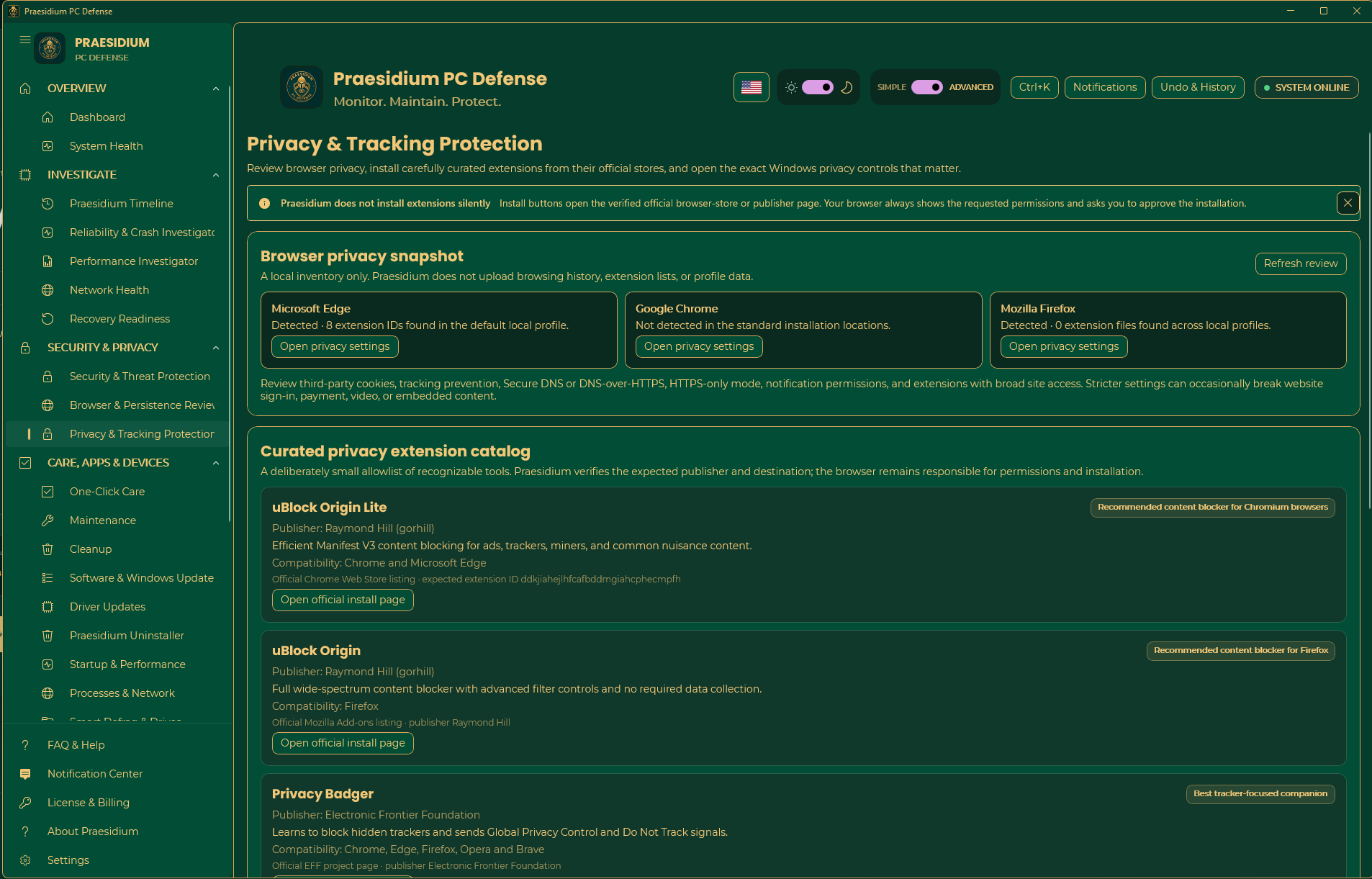This screenshot has height=879, width=1372.
Task: Click the Processes & Network globe icon
Action: (48, 693)
